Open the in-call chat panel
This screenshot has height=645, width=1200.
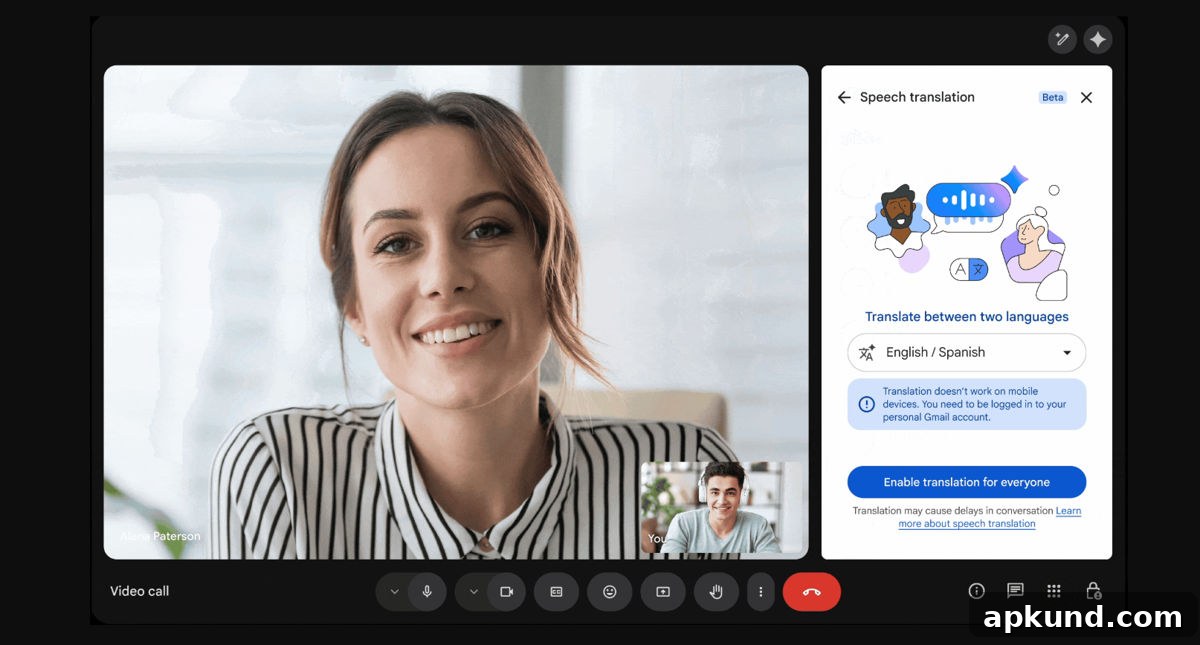click(x=1015, y=591)
